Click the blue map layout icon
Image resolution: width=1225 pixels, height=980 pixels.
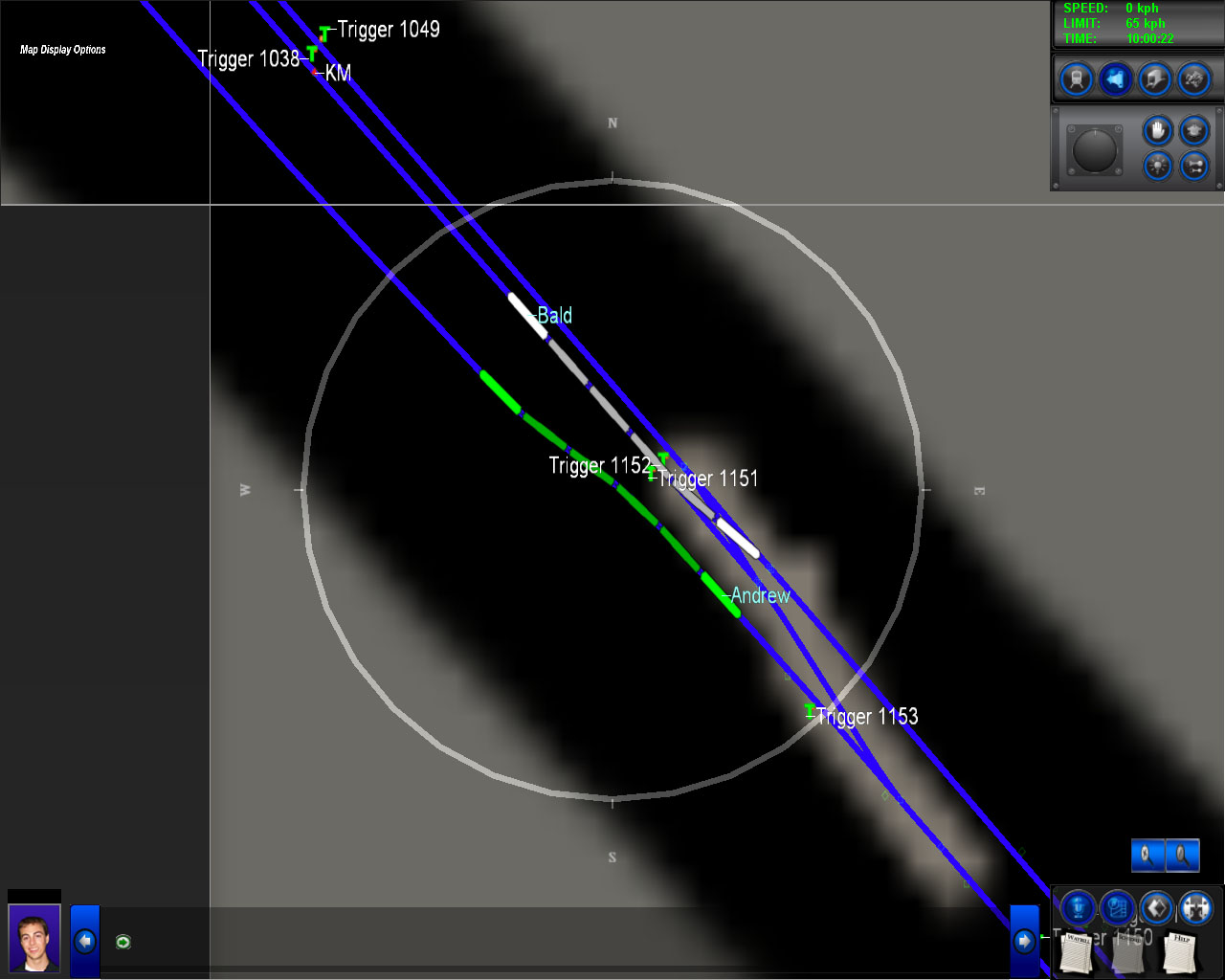pyautogui.click(x=1117, y=906)
